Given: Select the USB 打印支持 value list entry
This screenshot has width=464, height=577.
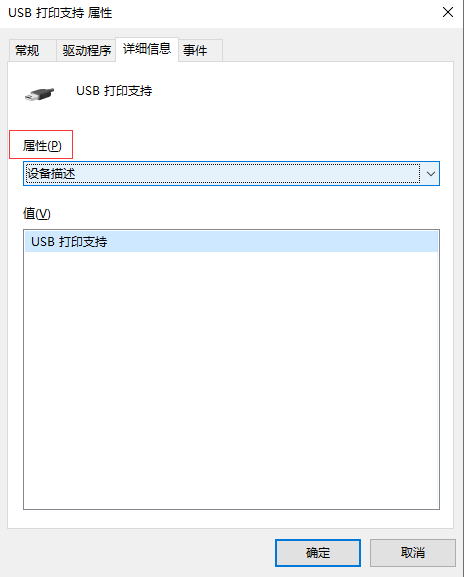Looking at the screenshot, I should [231, 241].
